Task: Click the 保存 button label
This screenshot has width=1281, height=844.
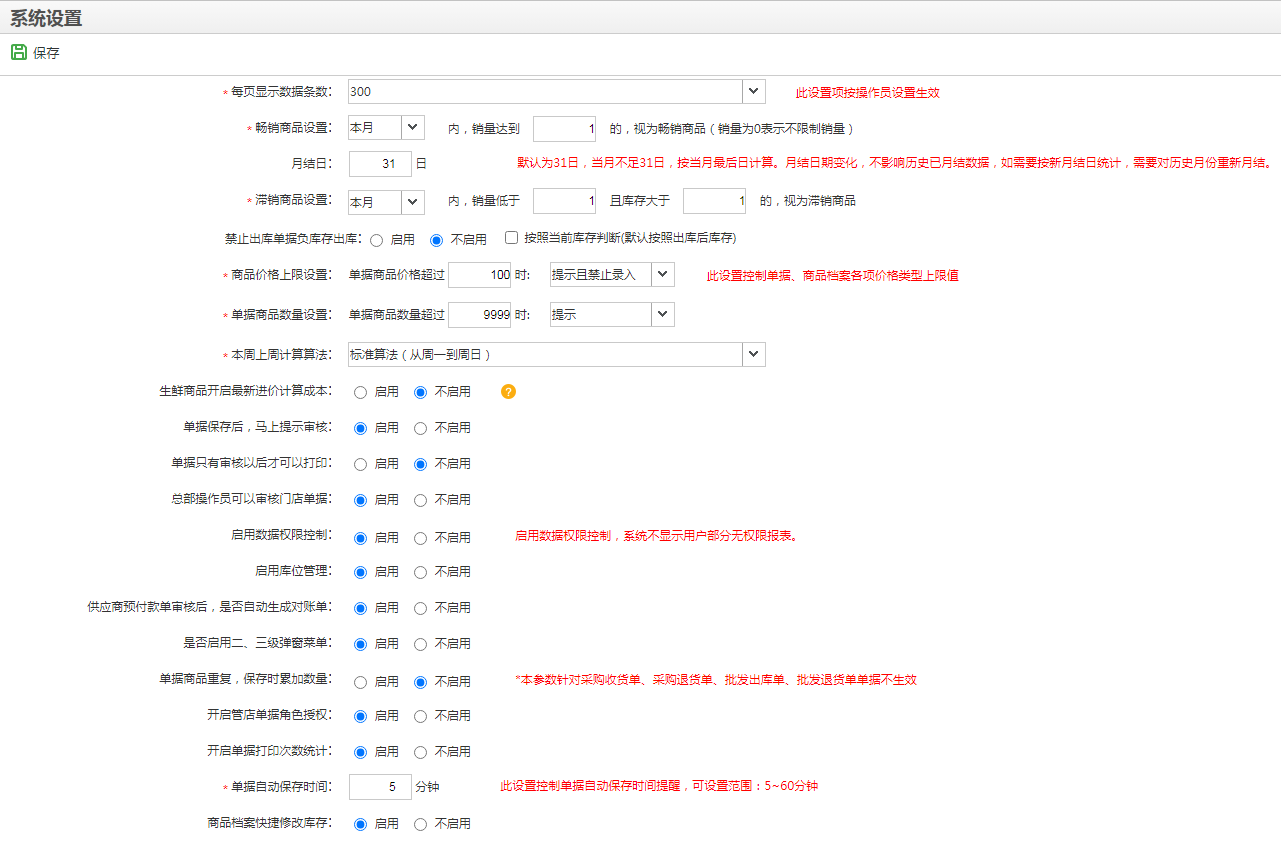Action: 46,53
